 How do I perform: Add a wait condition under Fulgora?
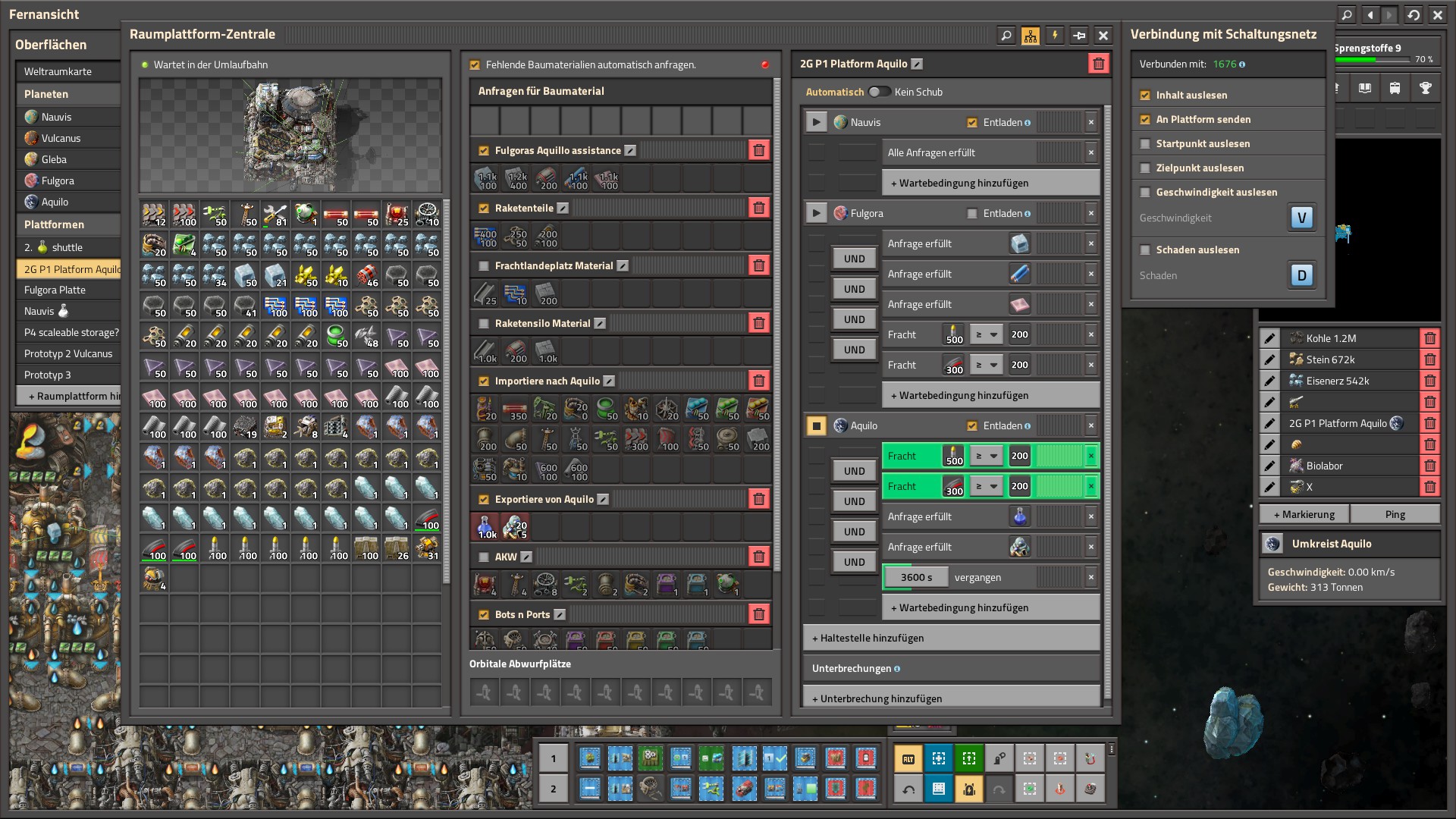(990, 395)
